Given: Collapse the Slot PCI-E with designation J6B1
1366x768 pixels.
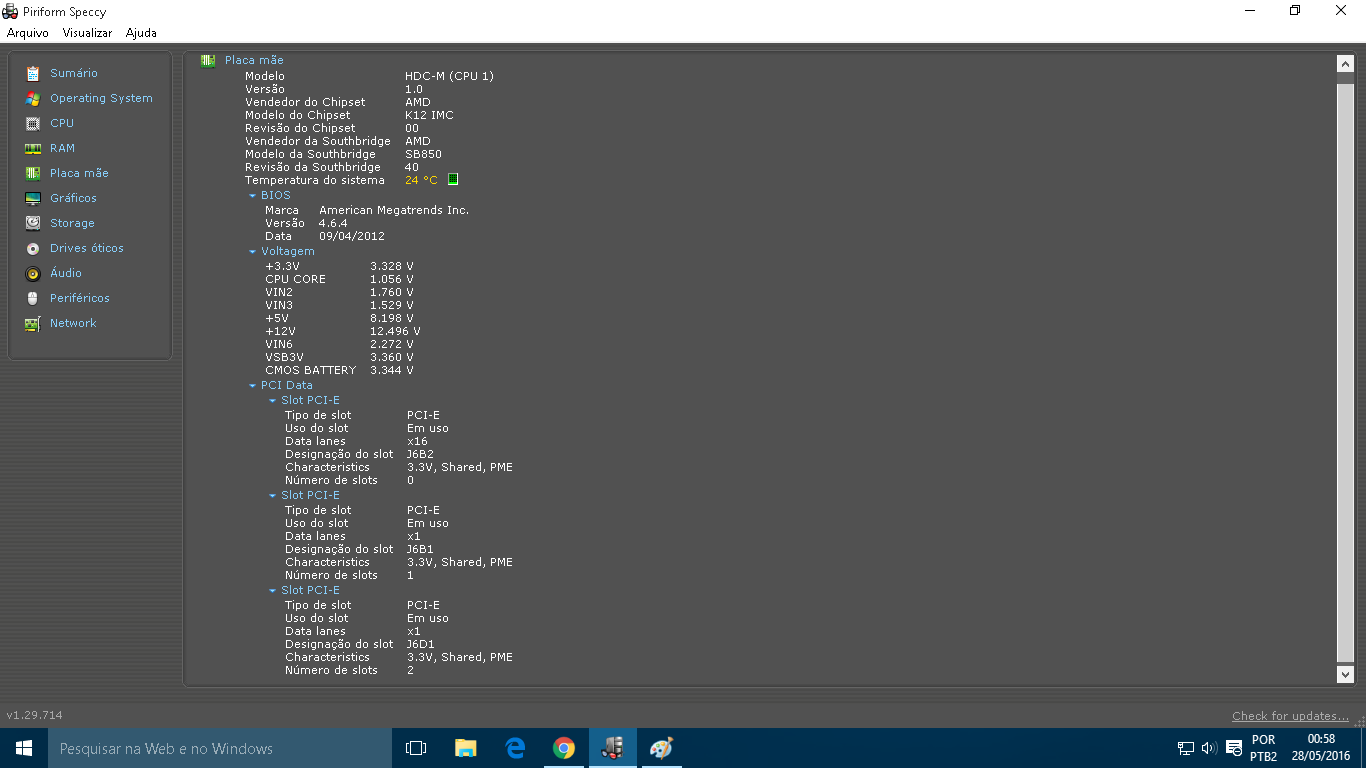Looking at the screenshot, I should pyautogui.click(x=272, y=496).
